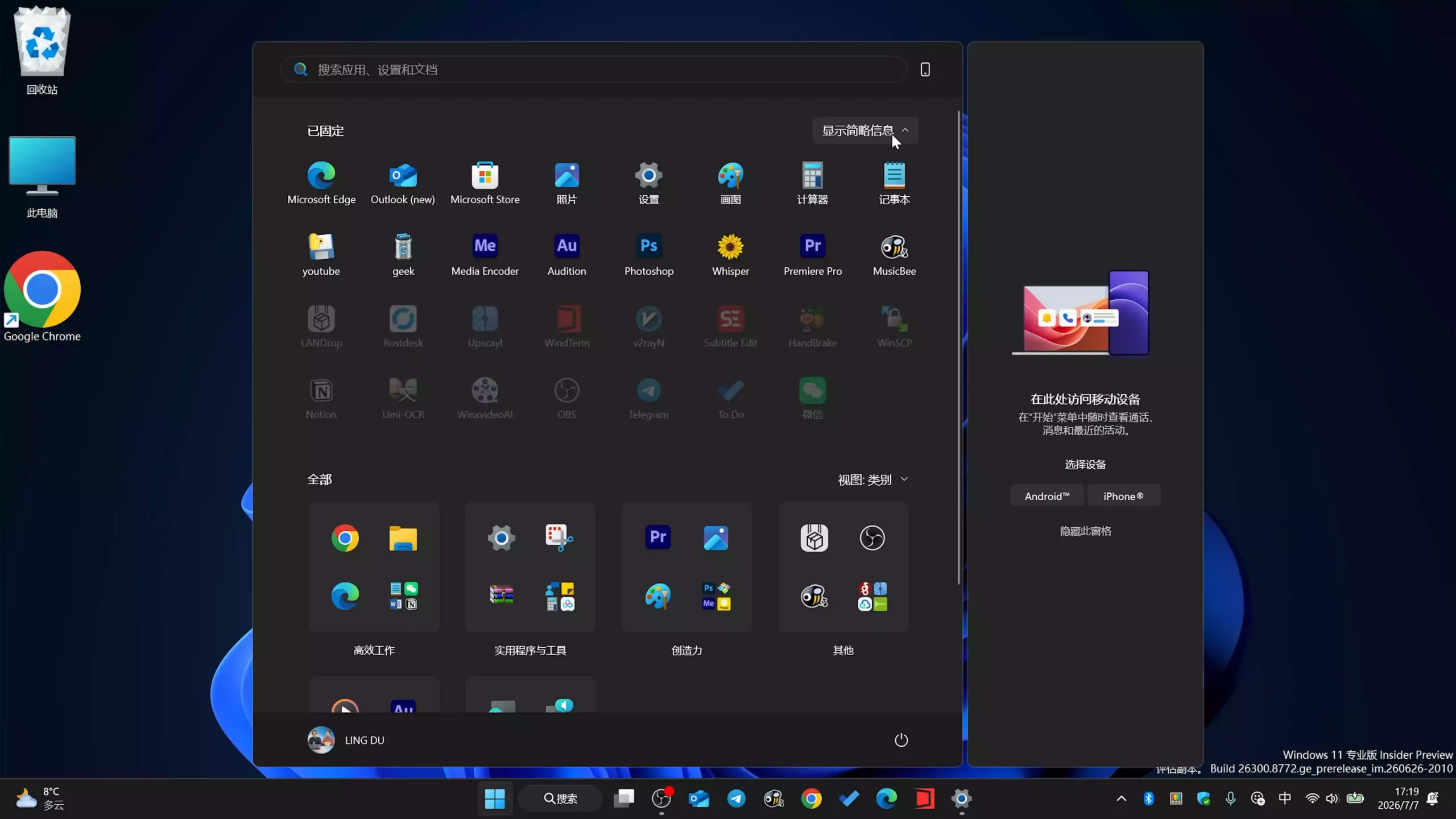Open Microsoft Store pinned app

coord(485,183)
